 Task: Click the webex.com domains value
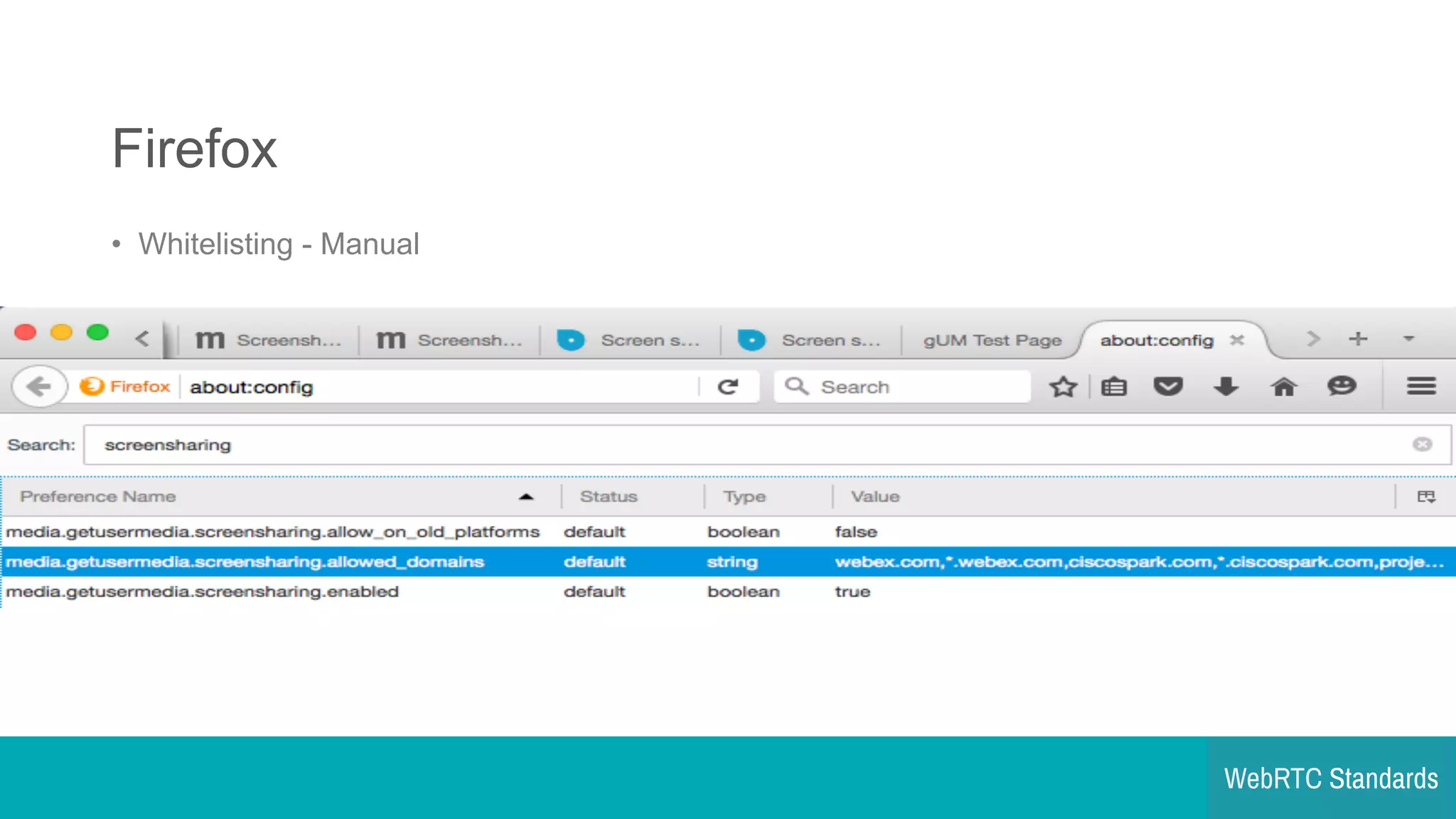pos(1140,562)
